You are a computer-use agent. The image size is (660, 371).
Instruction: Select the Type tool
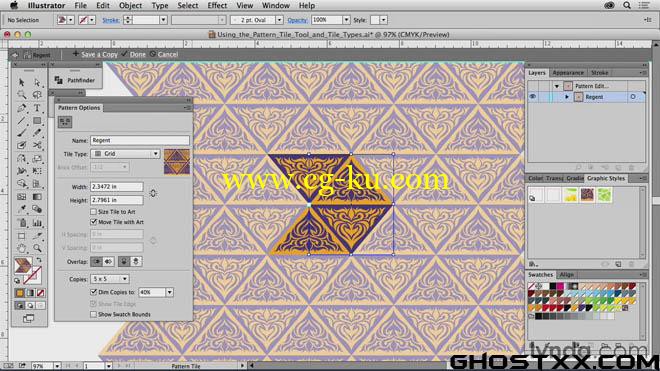[37, 108]
